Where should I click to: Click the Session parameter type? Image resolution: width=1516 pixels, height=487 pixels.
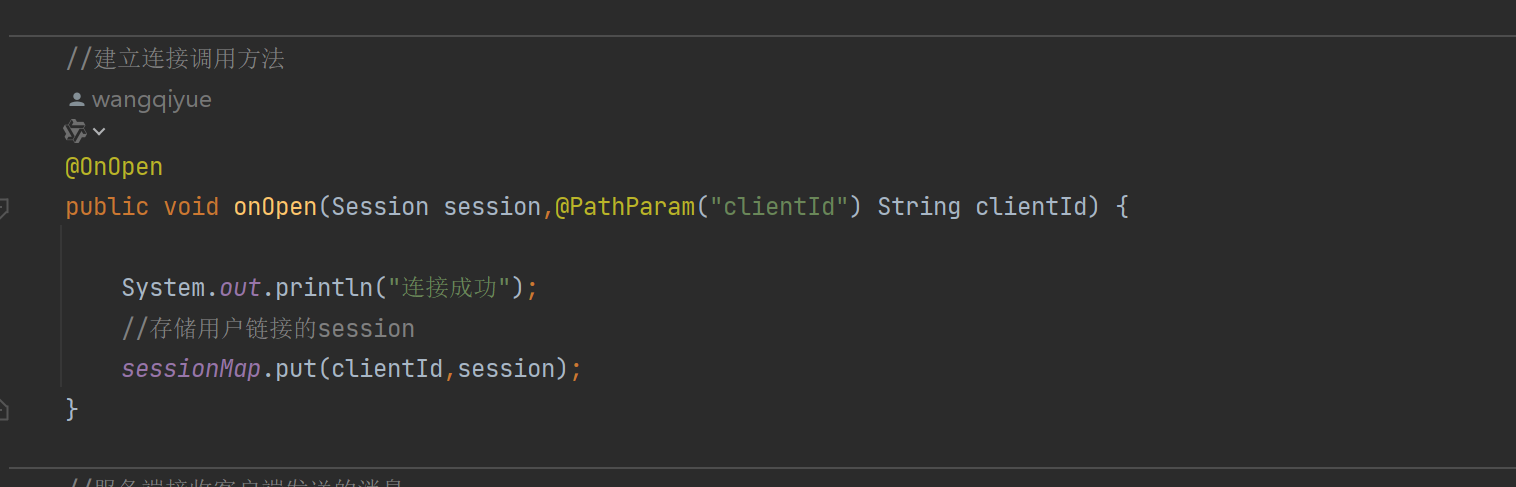point(380,207)
